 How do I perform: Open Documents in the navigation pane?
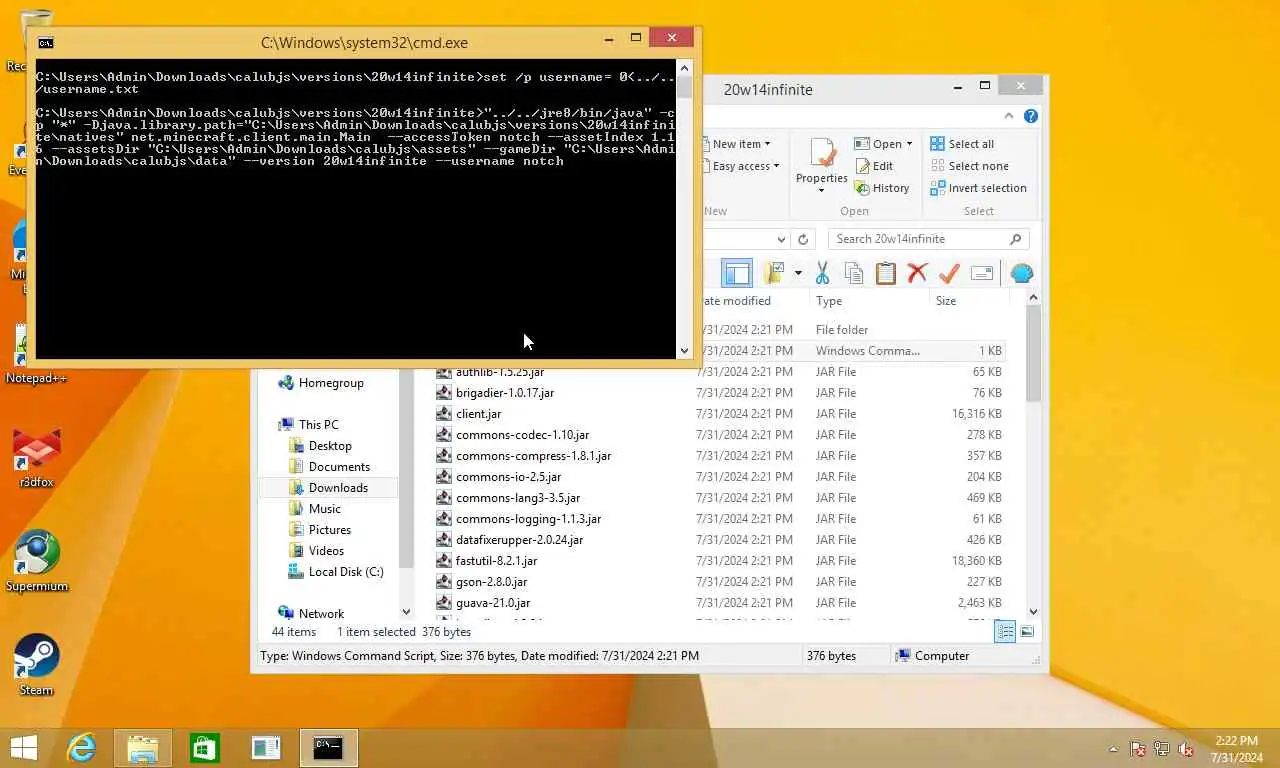click(339, 467)
